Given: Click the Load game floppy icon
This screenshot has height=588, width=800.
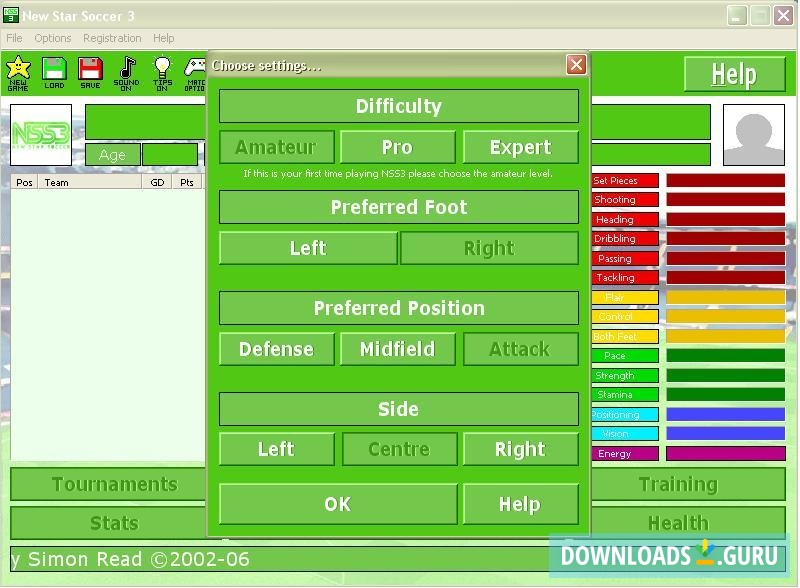Looking at the screenshot, I should coord(54,74).
